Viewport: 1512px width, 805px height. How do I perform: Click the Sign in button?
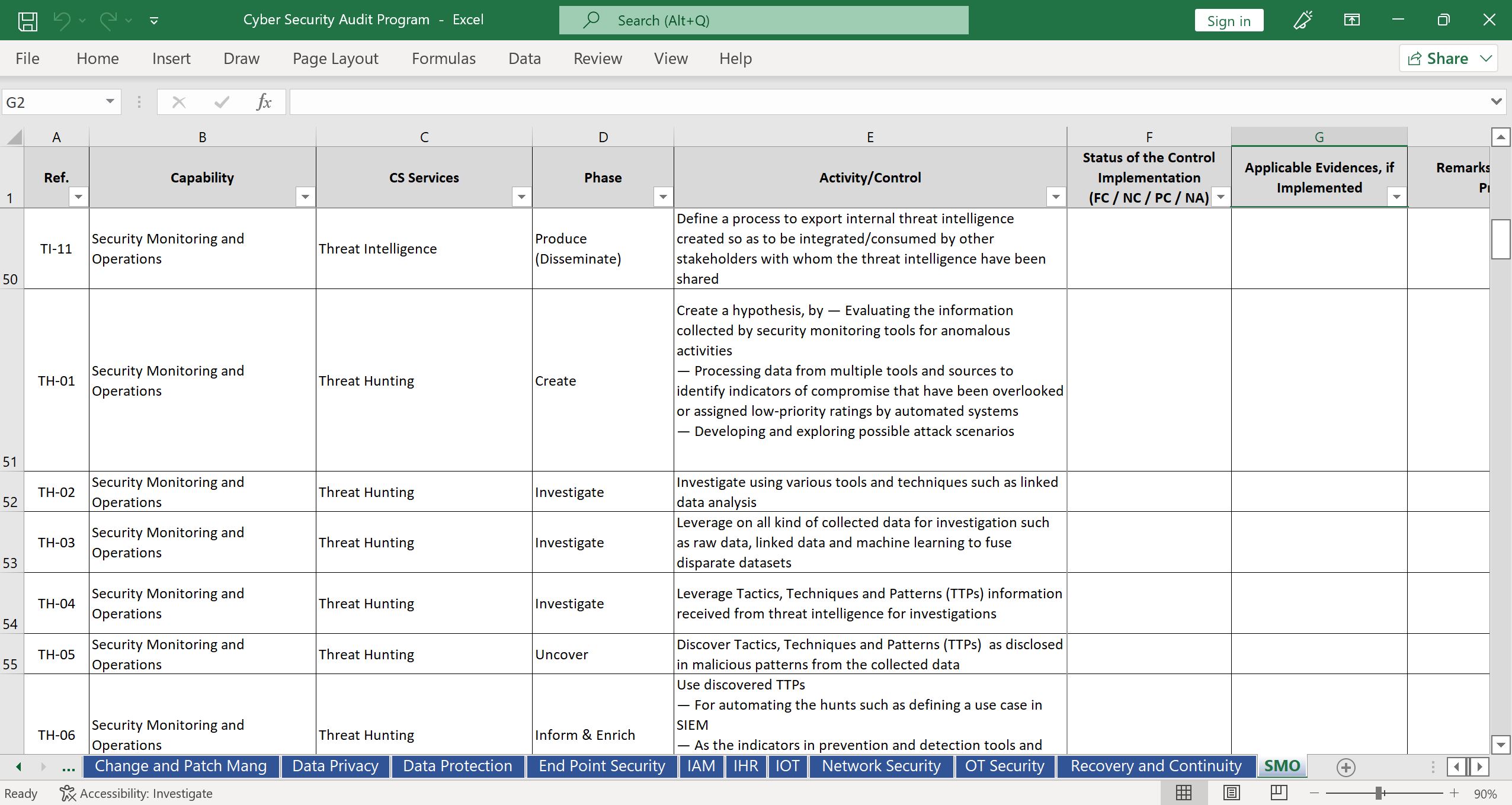point(1228,21)
